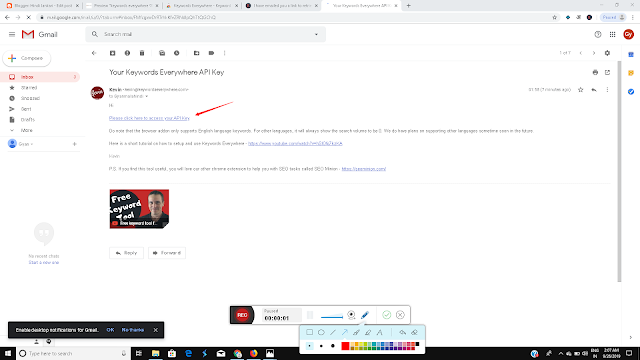Print the email using printer icon
This screenshot has height=360, width=640.
[595, 72]
